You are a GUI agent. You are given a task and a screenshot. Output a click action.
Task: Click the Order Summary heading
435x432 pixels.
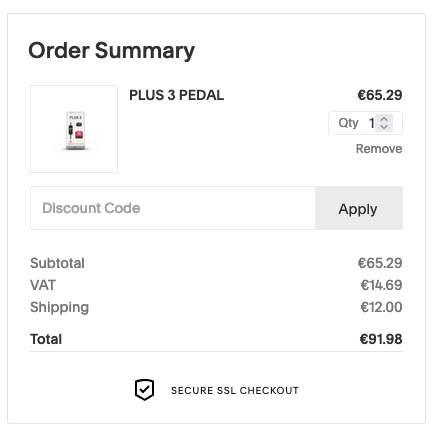coord(112,51)
